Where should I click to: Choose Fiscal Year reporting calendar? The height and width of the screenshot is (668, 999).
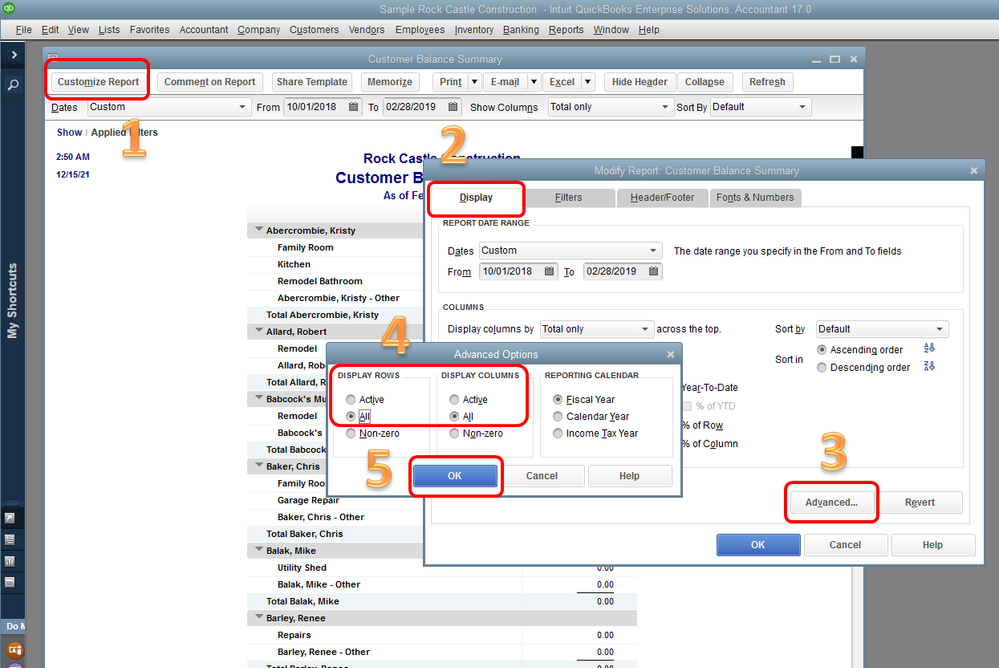click(558, 400)
